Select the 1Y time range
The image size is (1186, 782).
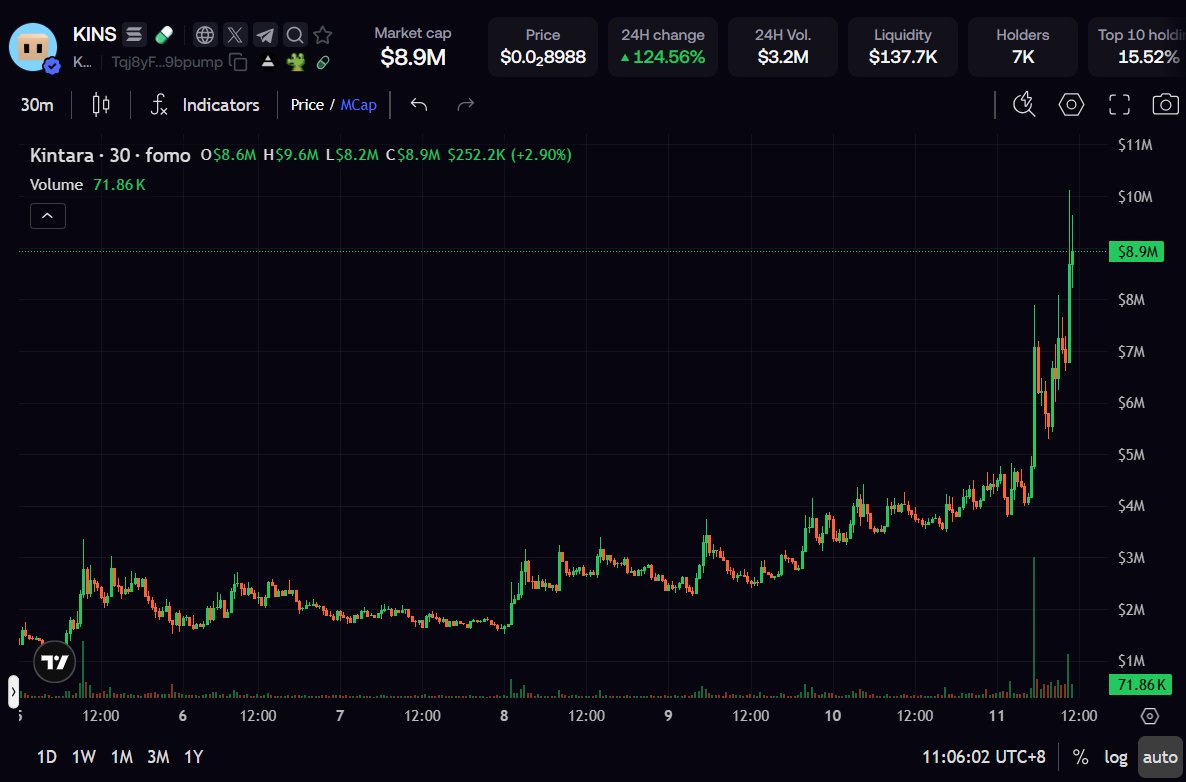tap(194, 756)
